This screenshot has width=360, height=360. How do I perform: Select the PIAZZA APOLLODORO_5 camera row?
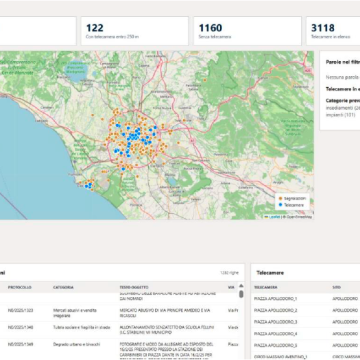[305, 345]
